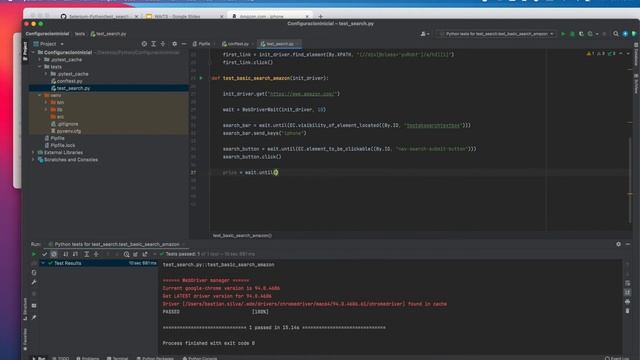The height and width of the screenshot is (360, 640).
Task: Open the Python Packages tool button
Action: pos(155,358)
